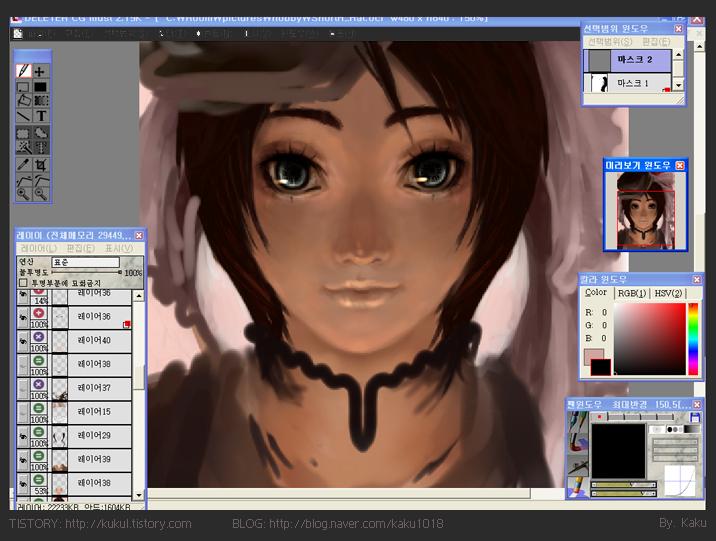Click the black foreground color swatch

click(601, 367)
